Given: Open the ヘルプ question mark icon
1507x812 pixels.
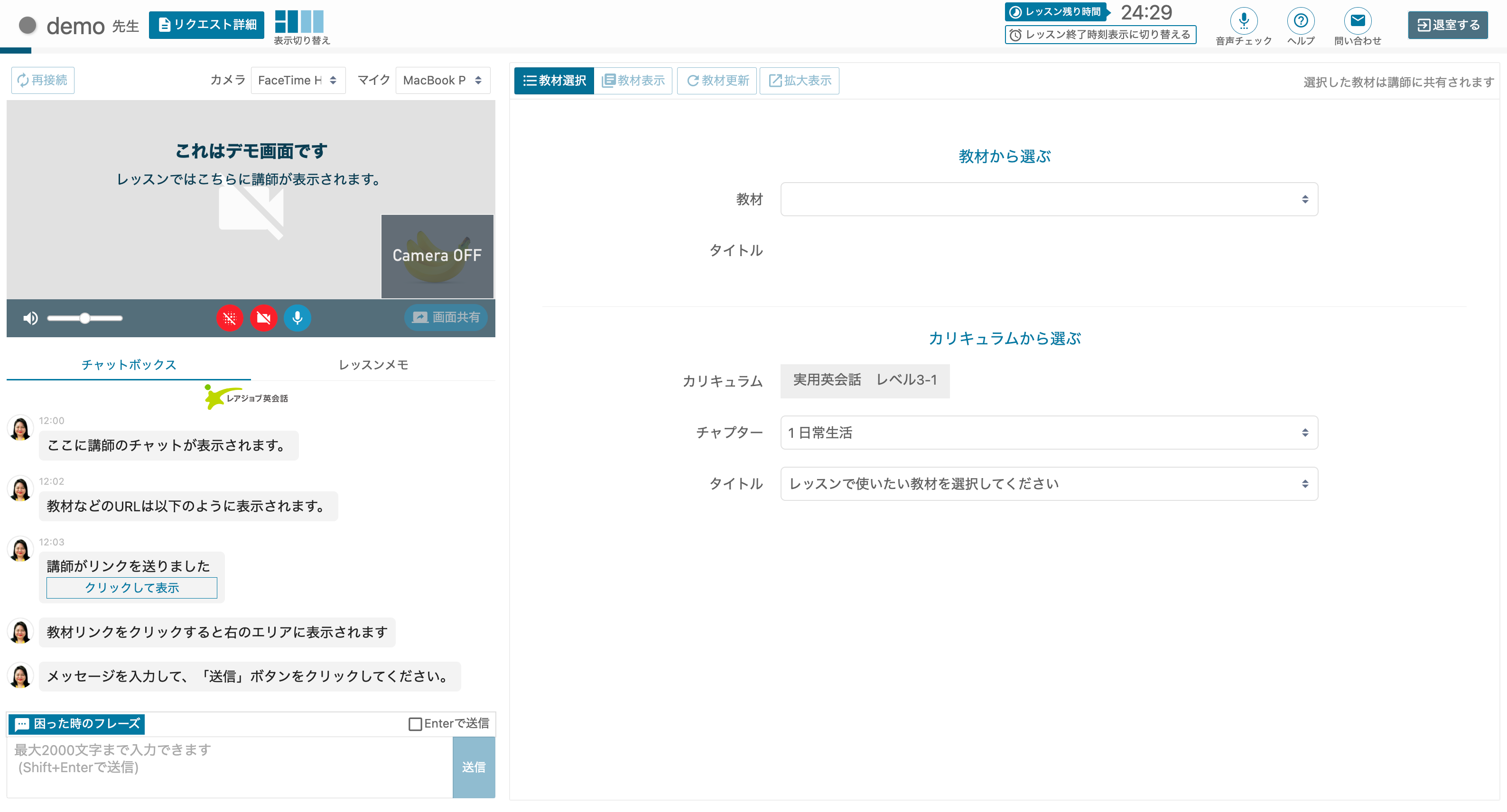Looking at the screenshot, I should (1301, 21).
